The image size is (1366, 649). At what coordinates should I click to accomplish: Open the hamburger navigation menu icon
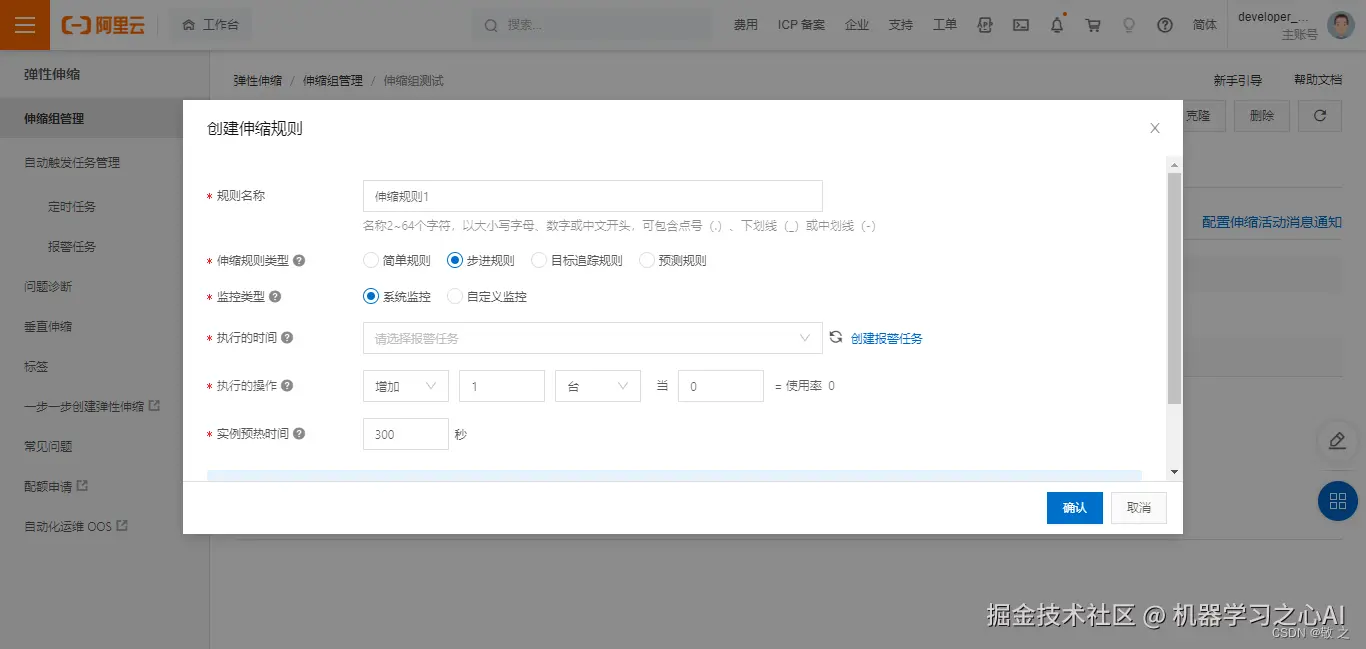(x=25, y=25)
